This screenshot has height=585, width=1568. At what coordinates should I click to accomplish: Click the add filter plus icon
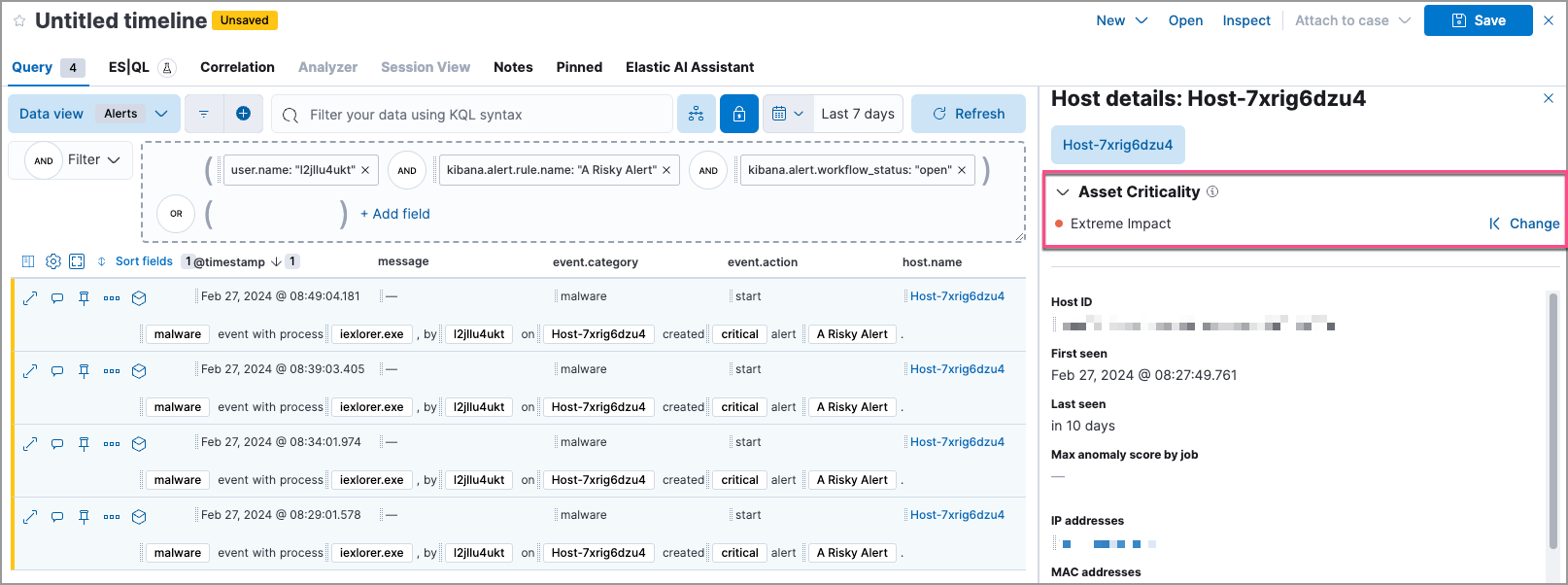(x=243, y=114)
